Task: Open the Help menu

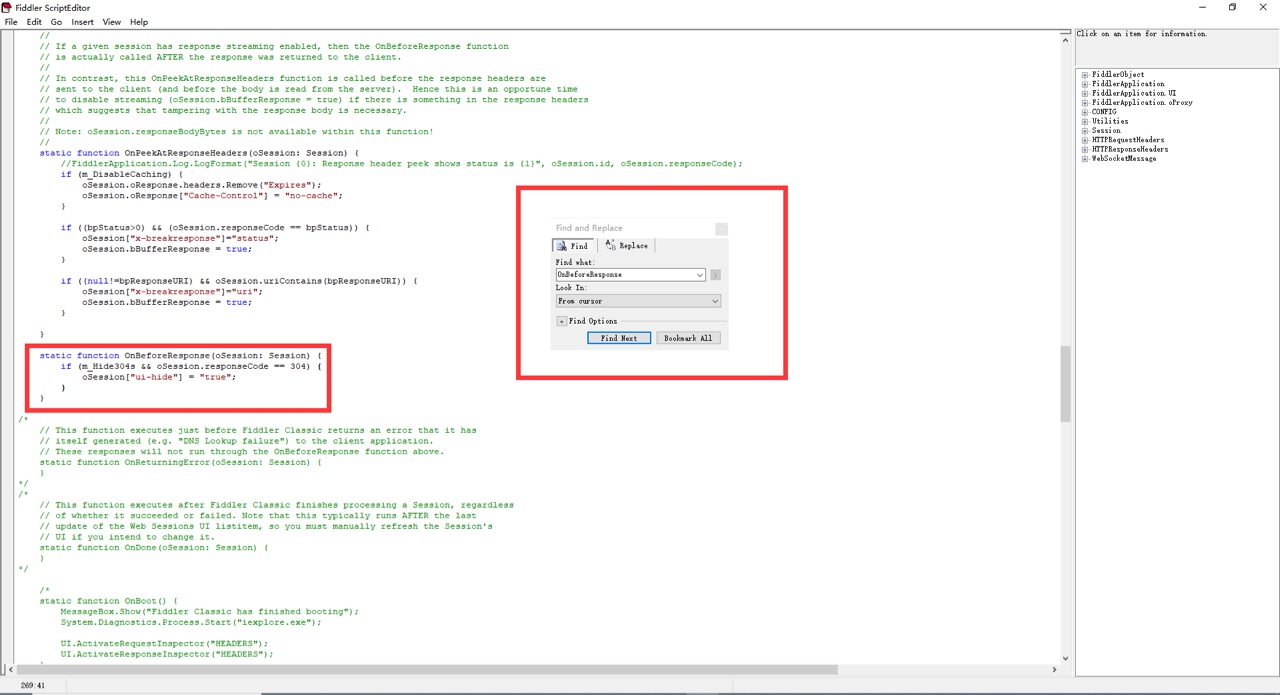Action: (139, 21)
